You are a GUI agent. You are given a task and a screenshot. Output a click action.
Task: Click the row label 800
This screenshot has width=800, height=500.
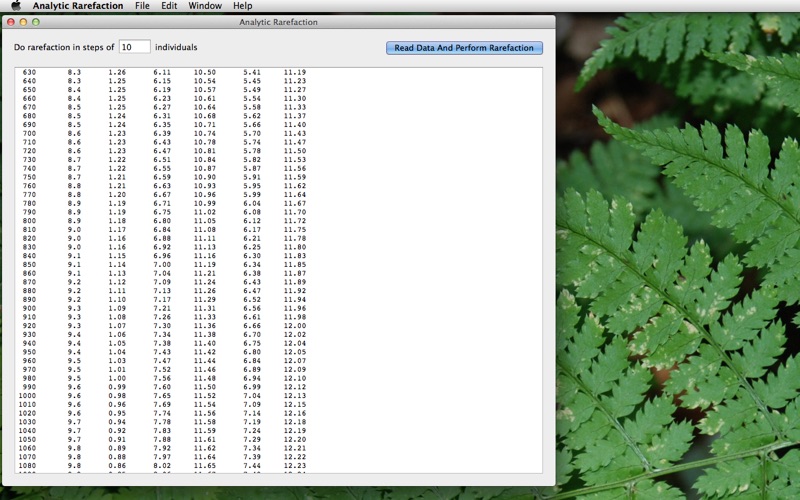pyautogui.click(x=29, y=221)
